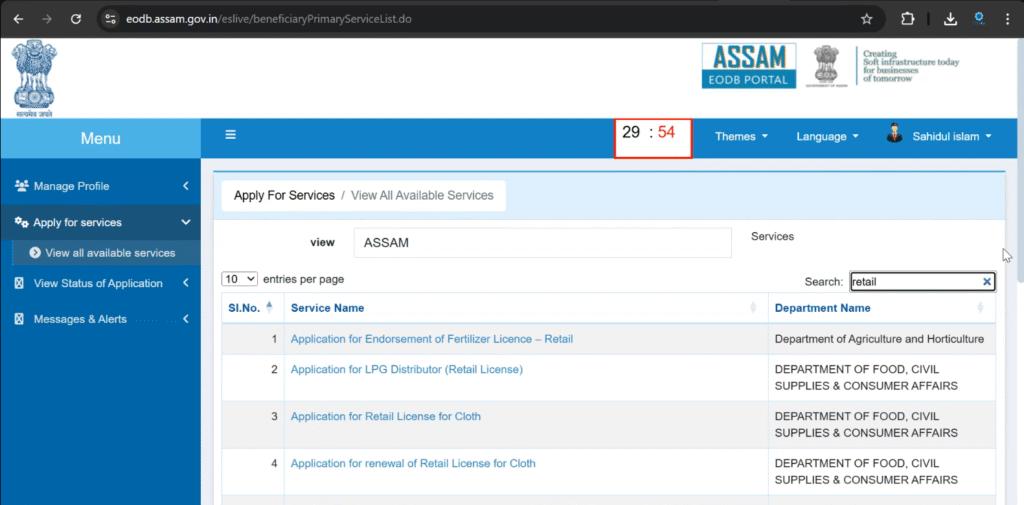Screen dimensions: 1024x505
Task: Open the Language dropdown
Action: click(x=827, y=137)
